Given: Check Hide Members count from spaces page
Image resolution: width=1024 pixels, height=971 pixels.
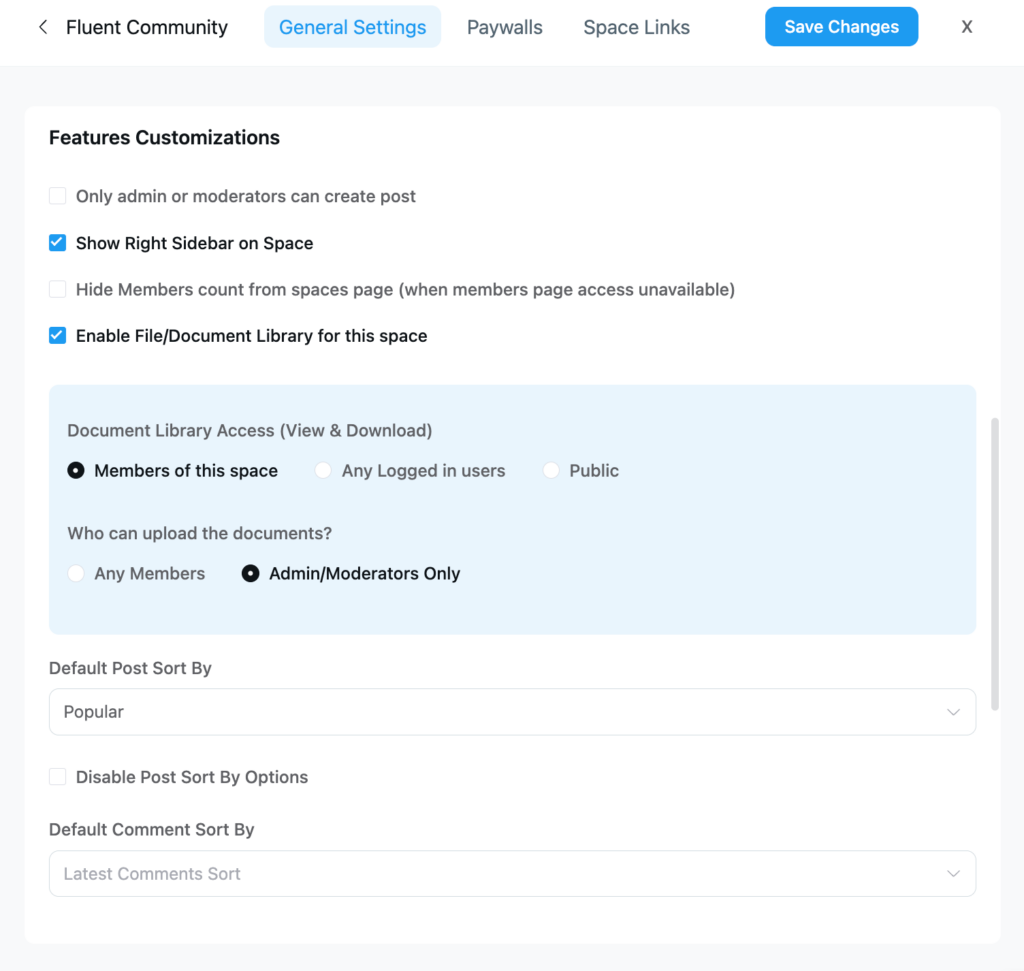Looking at the screenshot, I should point(58,290).
